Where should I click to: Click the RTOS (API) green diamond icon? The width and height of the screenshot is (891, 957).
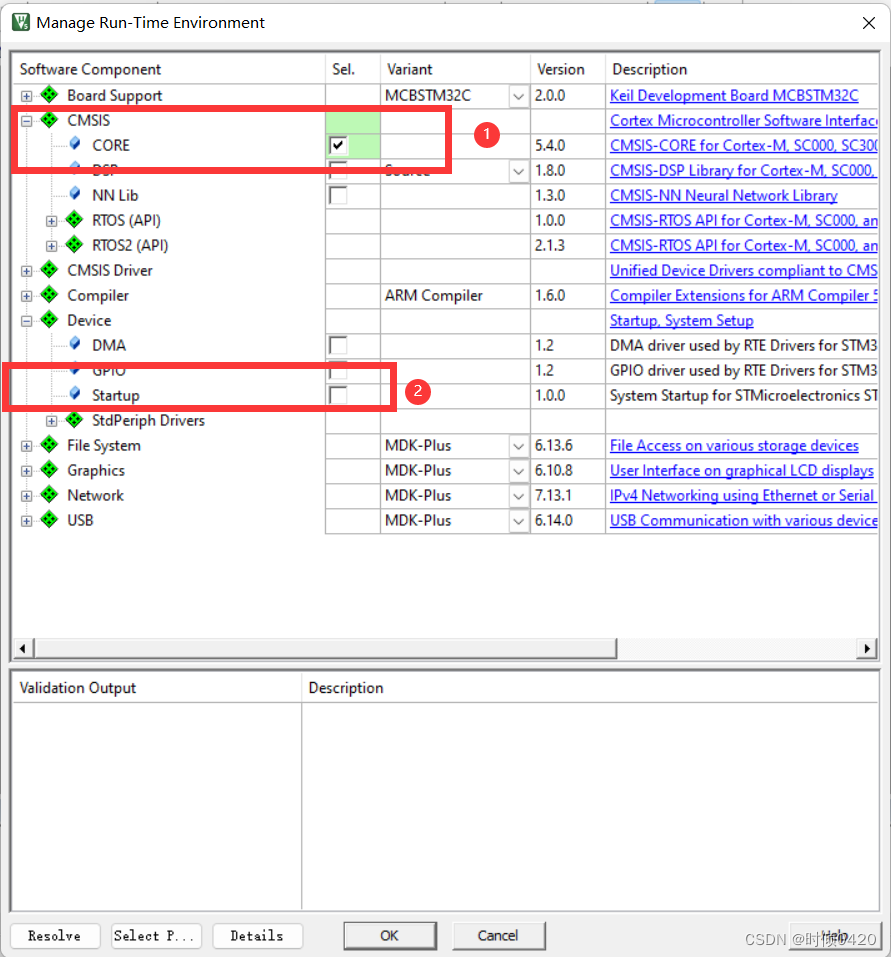coord(74,219)
